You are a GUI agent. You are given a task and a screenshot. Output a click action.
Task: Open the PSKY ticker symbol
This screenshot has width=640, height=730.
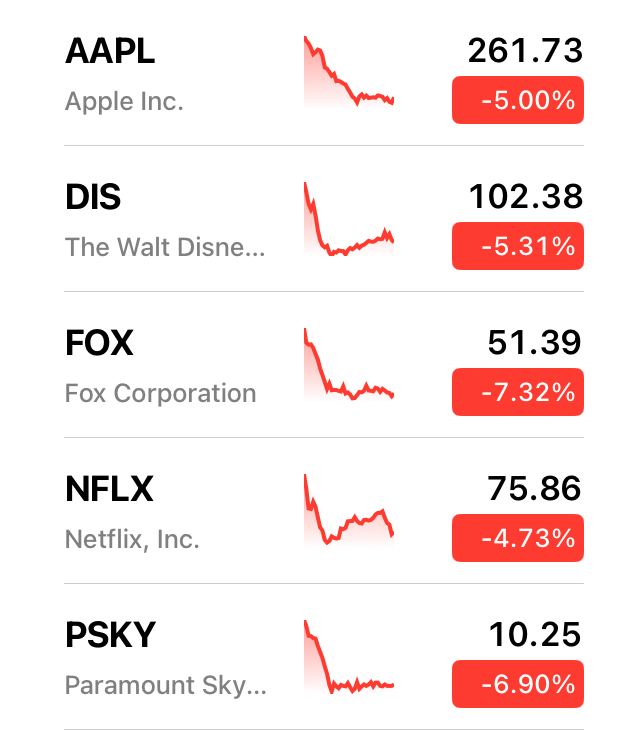pyautogui.click(x=110, y=635)
